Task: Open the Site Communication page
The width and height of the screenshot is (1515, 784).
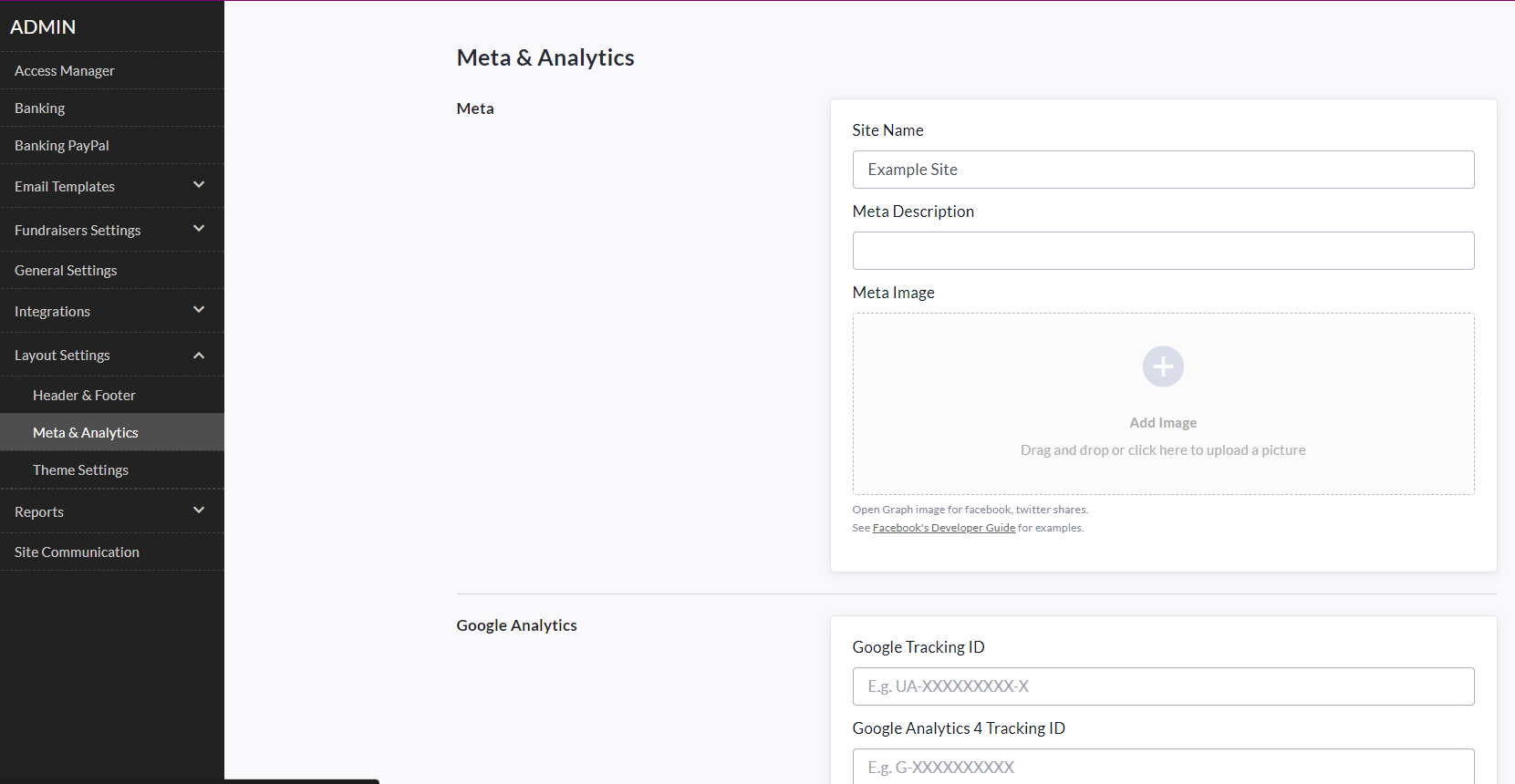Action: coord(77,552)
